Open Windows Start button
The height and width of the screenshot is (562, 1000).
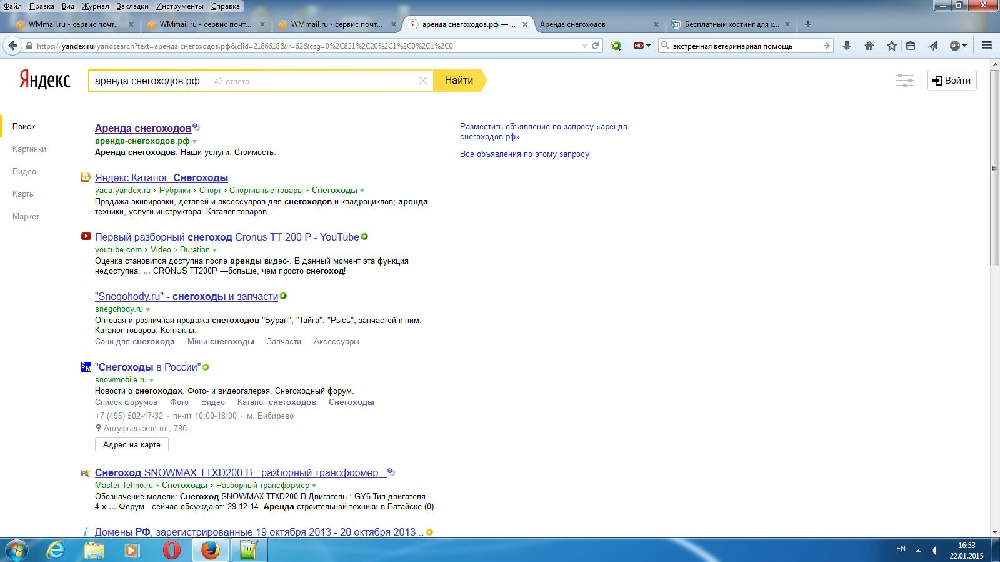[16, 550]
